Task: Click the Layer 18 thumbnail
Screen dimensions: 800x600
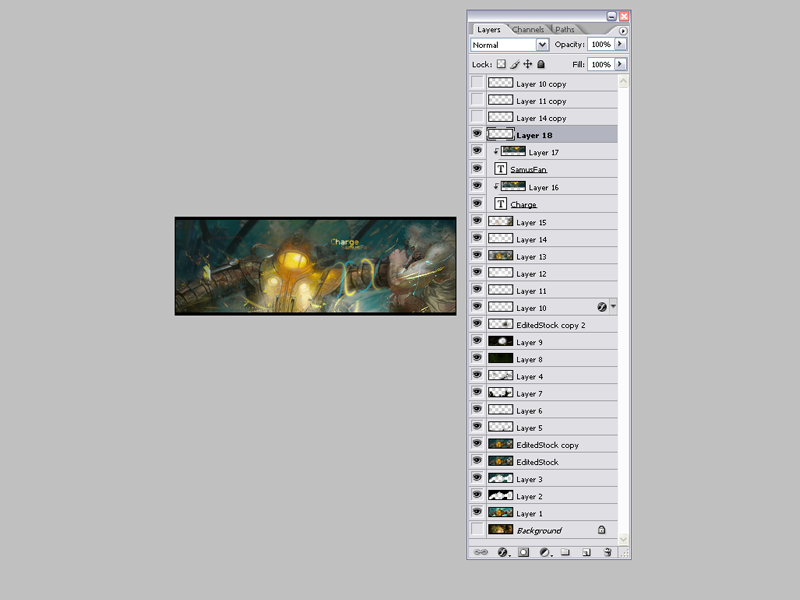Action: [500, 134]
